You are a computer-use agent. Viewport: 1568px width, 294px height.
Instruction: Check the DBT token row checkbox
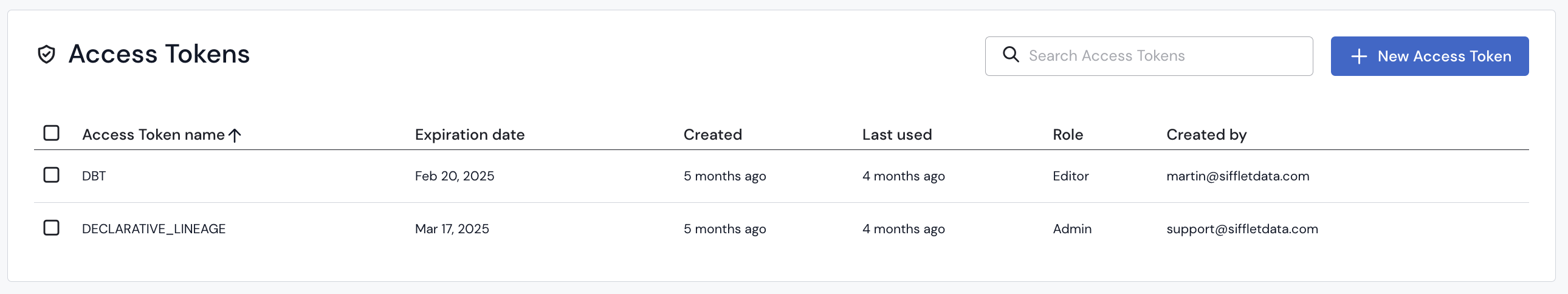[x=52, y=176]
